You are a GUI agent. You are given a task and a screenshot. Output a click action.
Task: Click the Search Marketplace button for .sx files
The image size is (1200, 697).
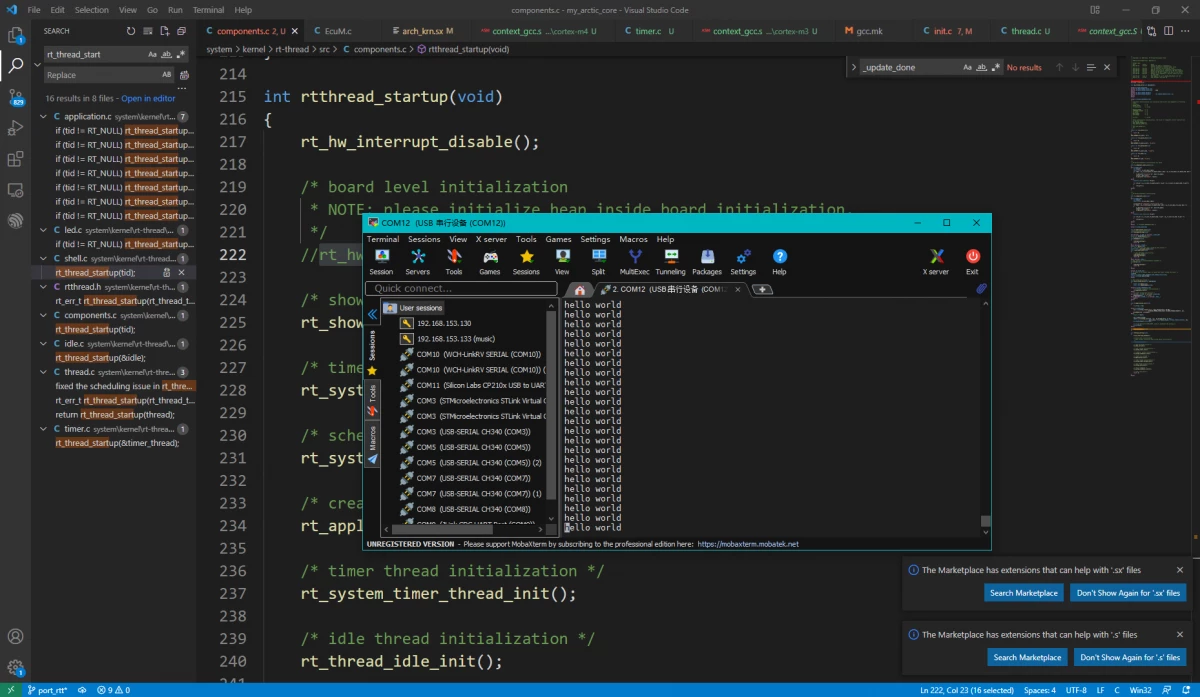tap(1023, 593)
